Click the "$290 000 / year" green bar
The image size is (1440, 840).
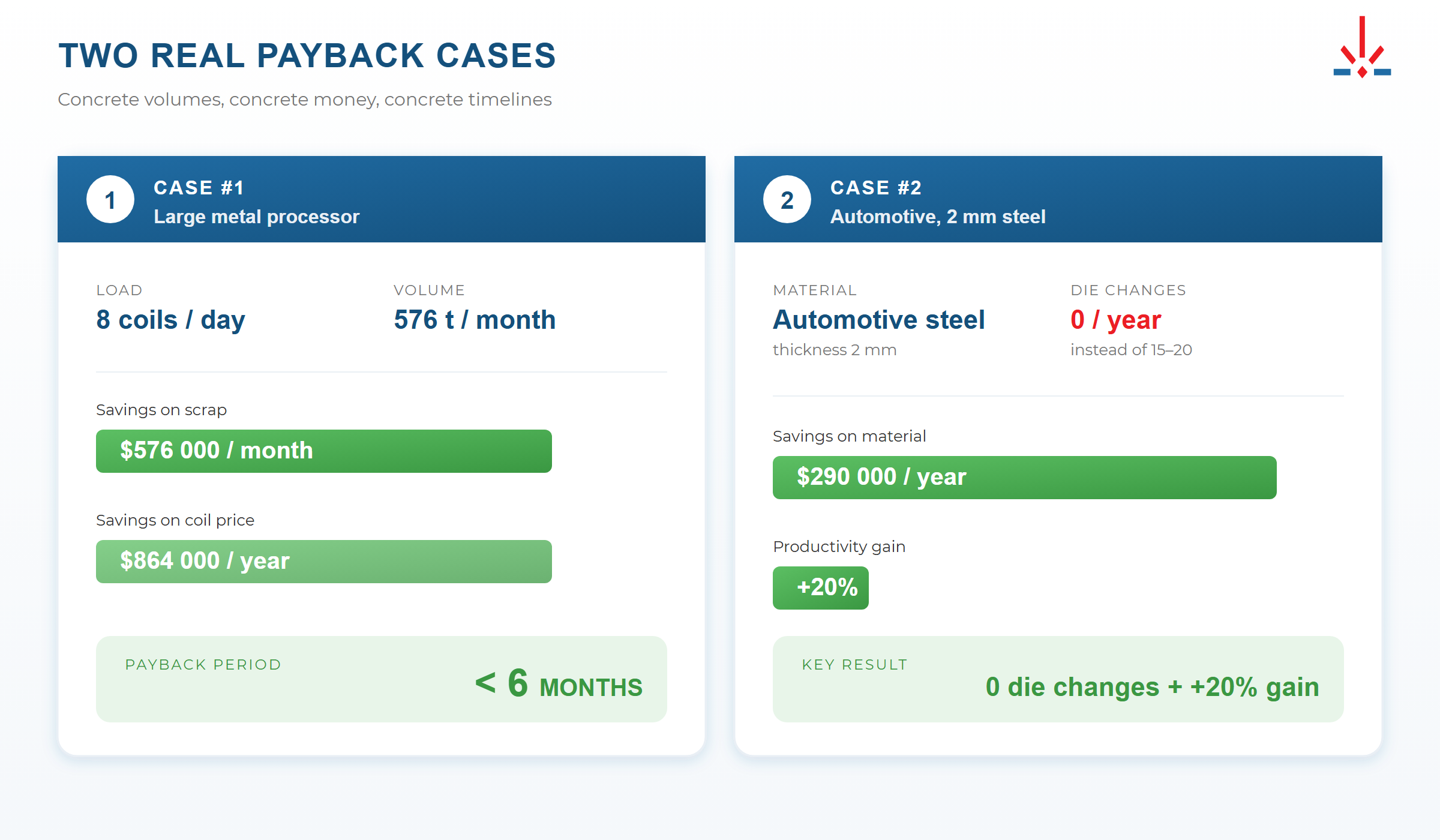pos(1025,478)
